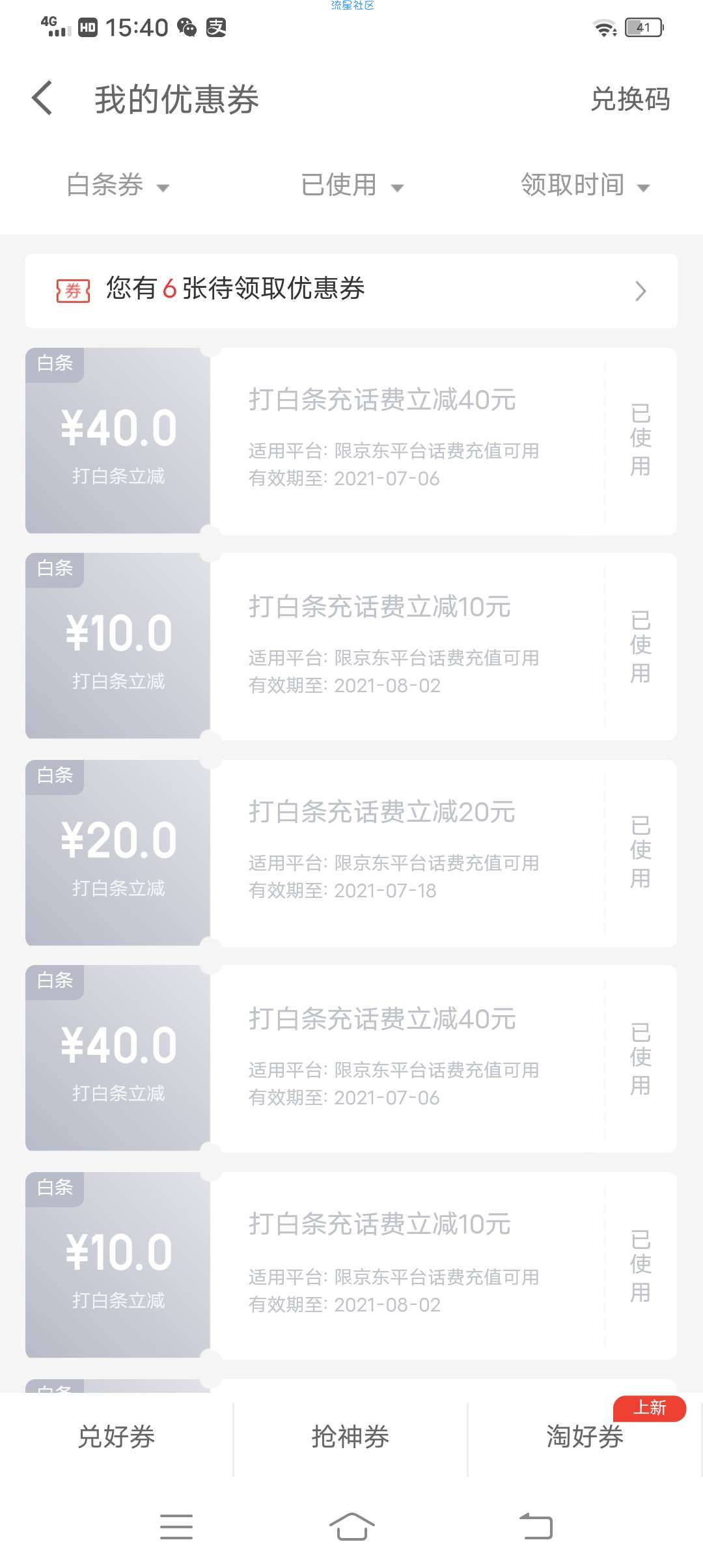Tap the red coupon ticket icon
This screenshot has width=703, height=1568.
click(73, 290)
